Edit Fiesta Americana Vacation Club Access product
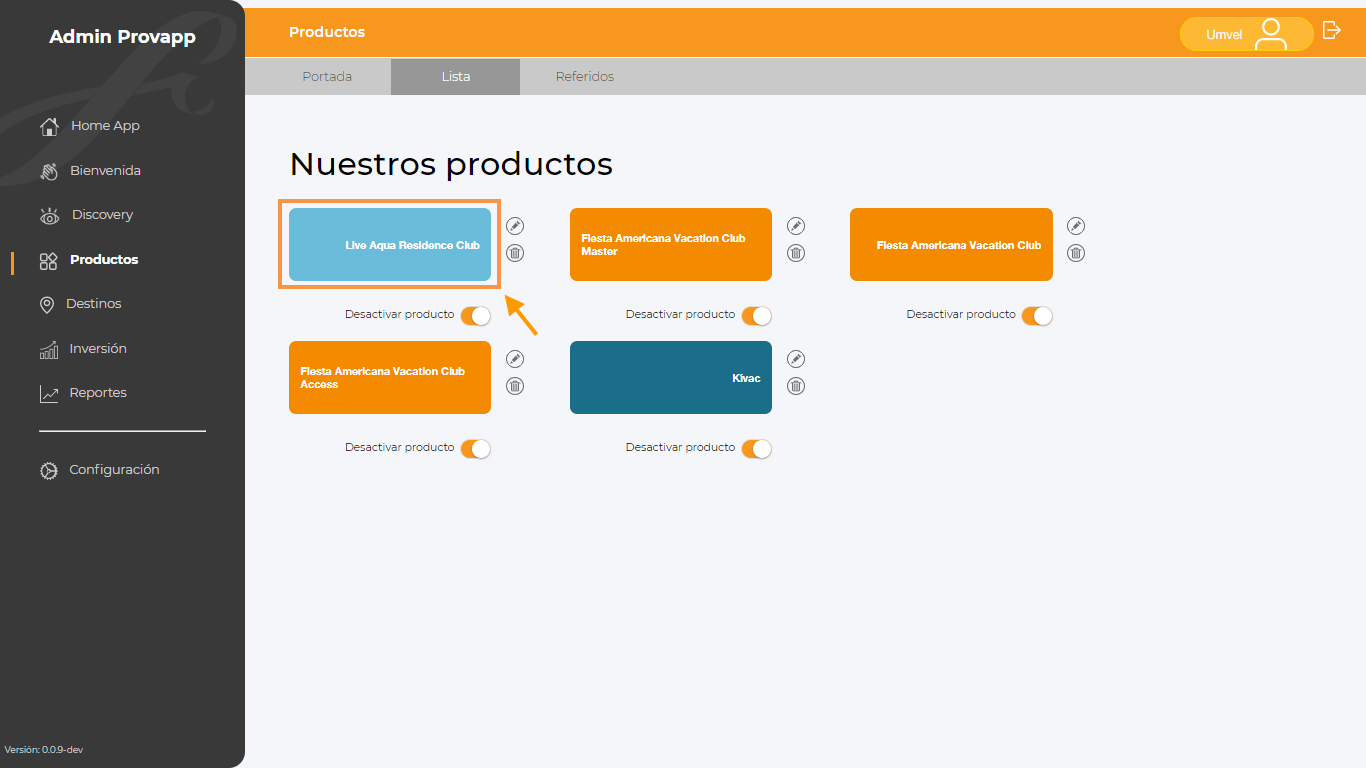Viewport: 1366px width, 768px height. [x=515, y=359]
